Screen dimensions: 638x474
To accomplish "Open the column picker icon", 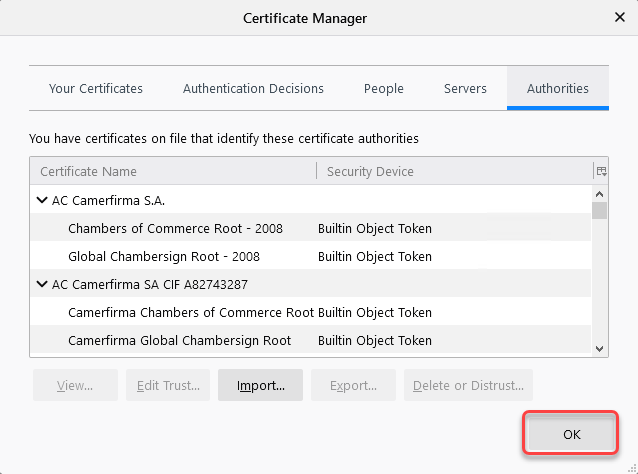I will point(600,171).
